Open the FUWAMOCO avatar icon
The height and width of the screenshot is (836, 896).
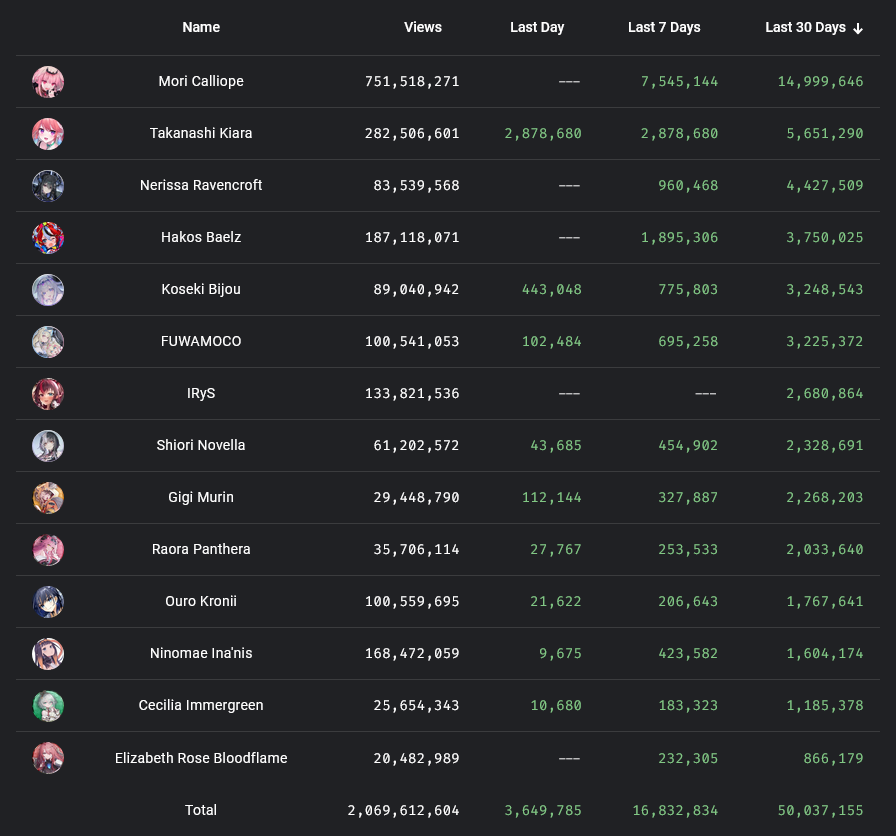48,342
